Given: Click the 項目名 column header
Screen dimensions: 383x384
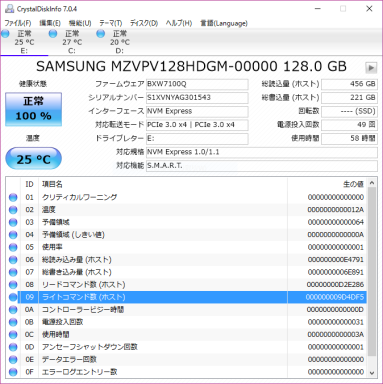Looking at the screenshot, I should [163, 184].
